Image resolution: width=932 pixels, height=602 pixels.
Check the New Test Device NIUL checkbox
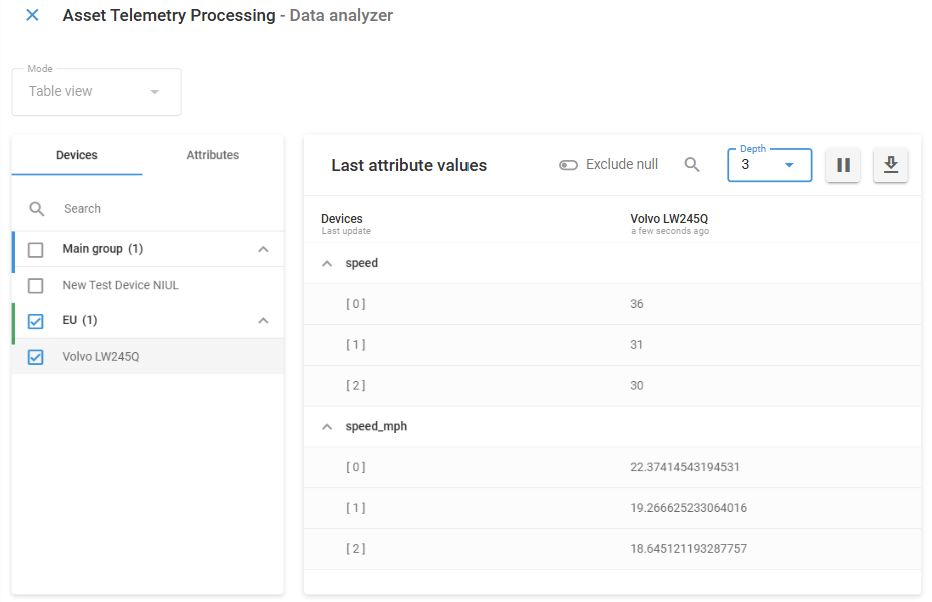coord(35,285)
